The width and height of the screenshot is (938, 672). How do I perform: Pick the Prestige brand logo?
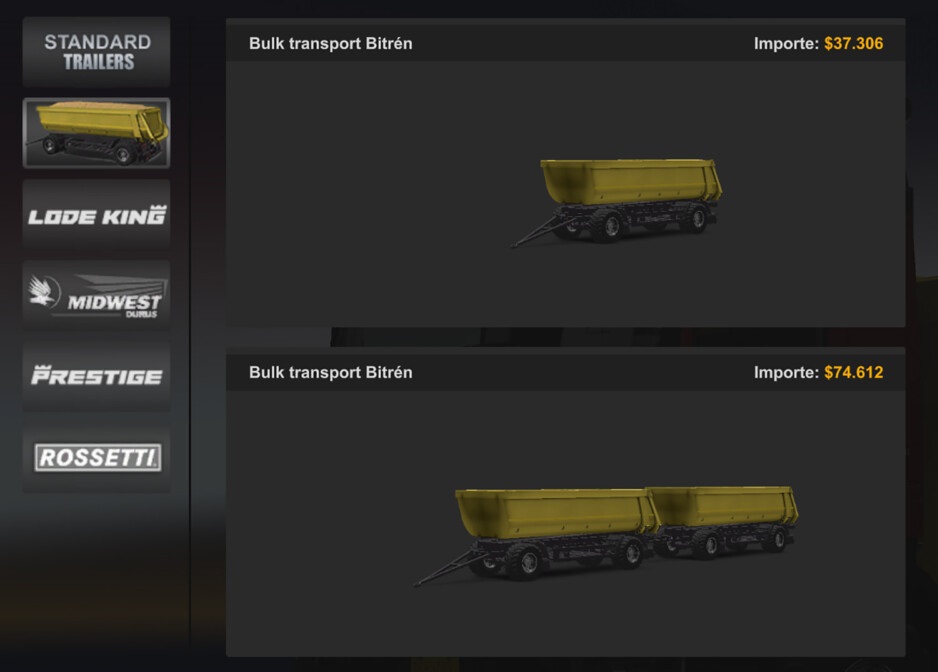point(96,376)
